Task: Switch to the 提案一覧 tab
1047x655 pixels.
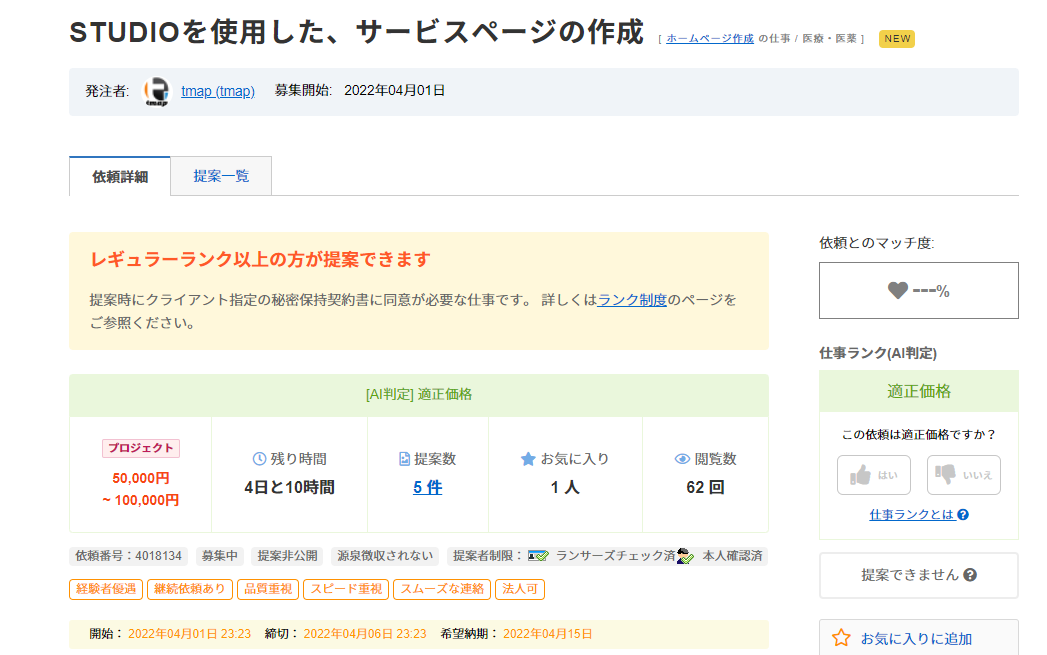Action: point(221,176)
